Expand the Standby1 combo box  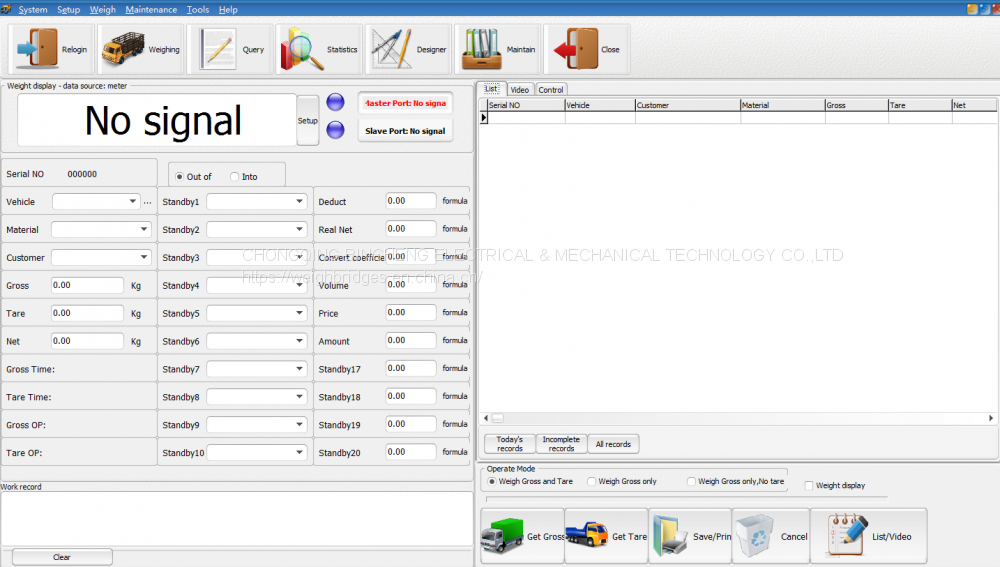click(x=299, y=202)
